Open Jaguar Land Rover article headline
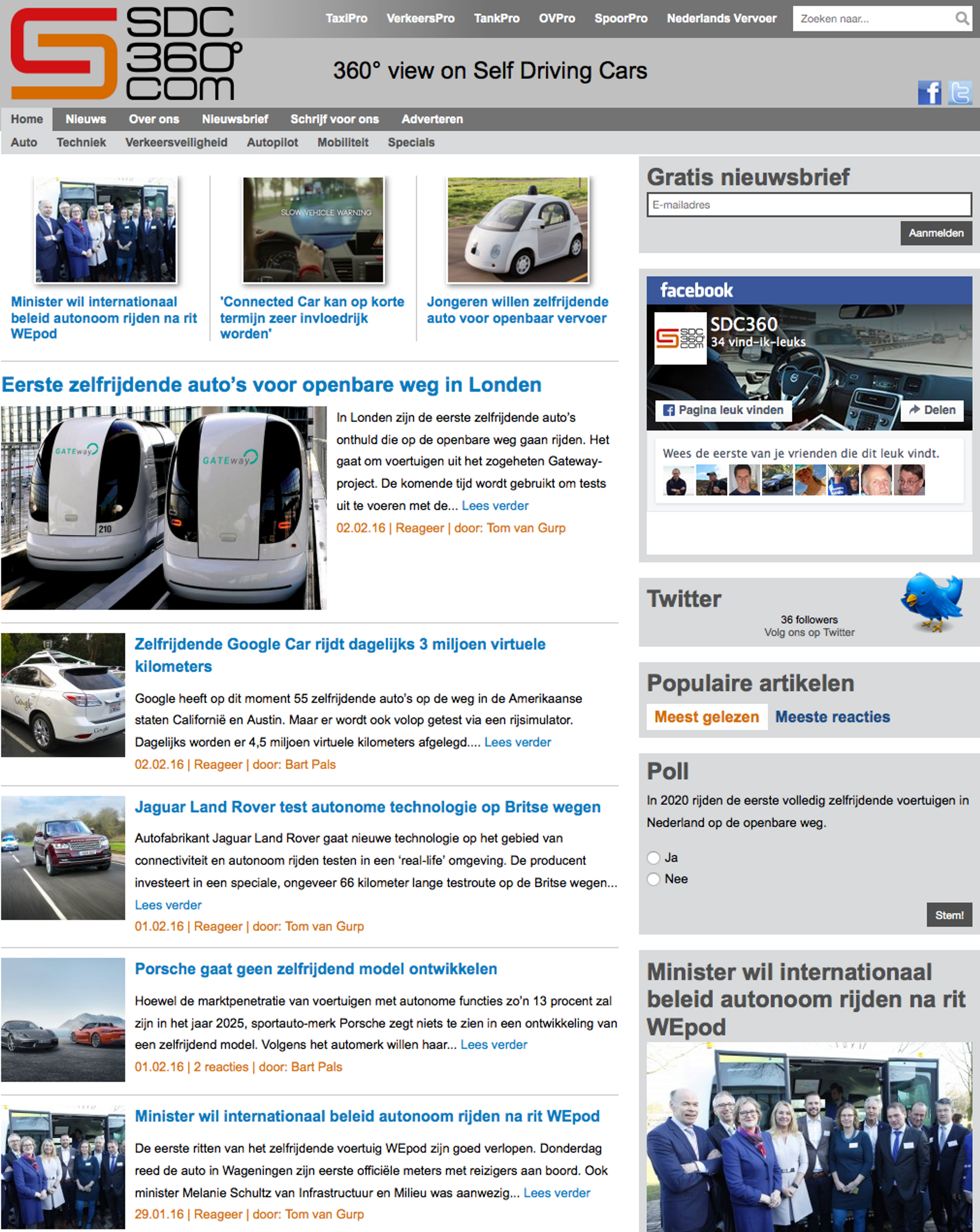Image resolution: width=980 pixels, height=1232 pixels. pyautogui.click(x=367, y=807)
